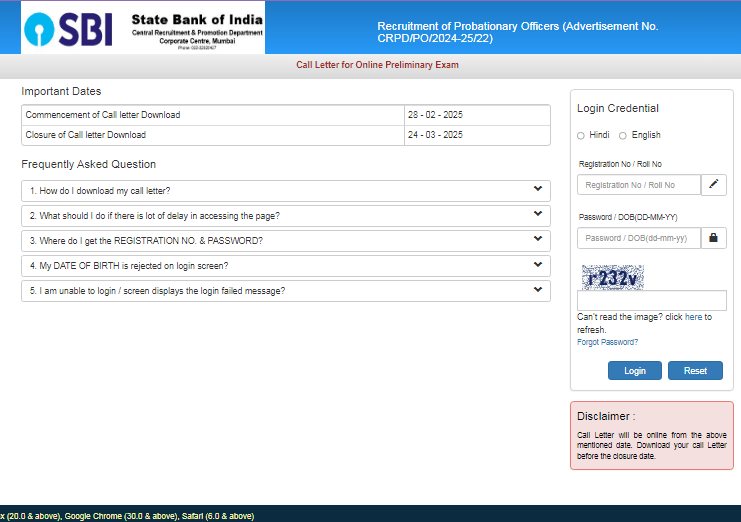The image size is (741, 522).
Task: Click the captcha text entry box
Action: click(651, 301)
